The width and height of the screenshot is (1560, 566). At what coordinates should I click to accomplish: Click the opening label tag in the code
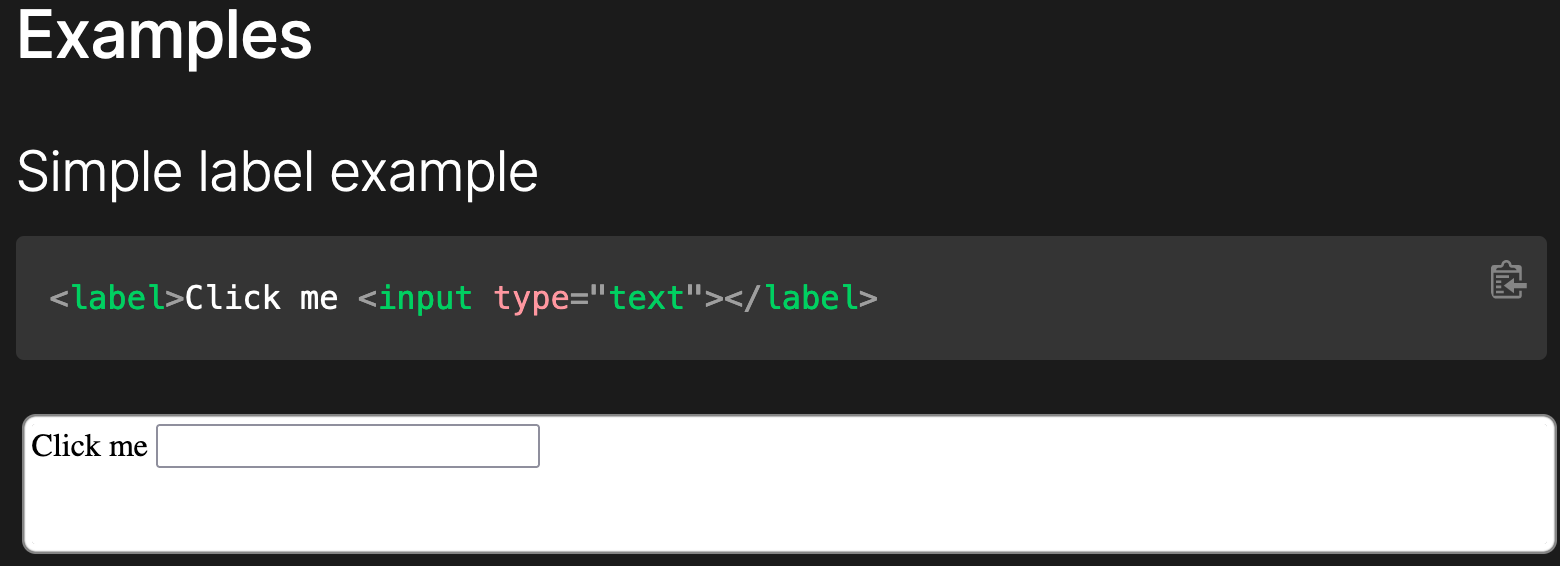(117, 298)
